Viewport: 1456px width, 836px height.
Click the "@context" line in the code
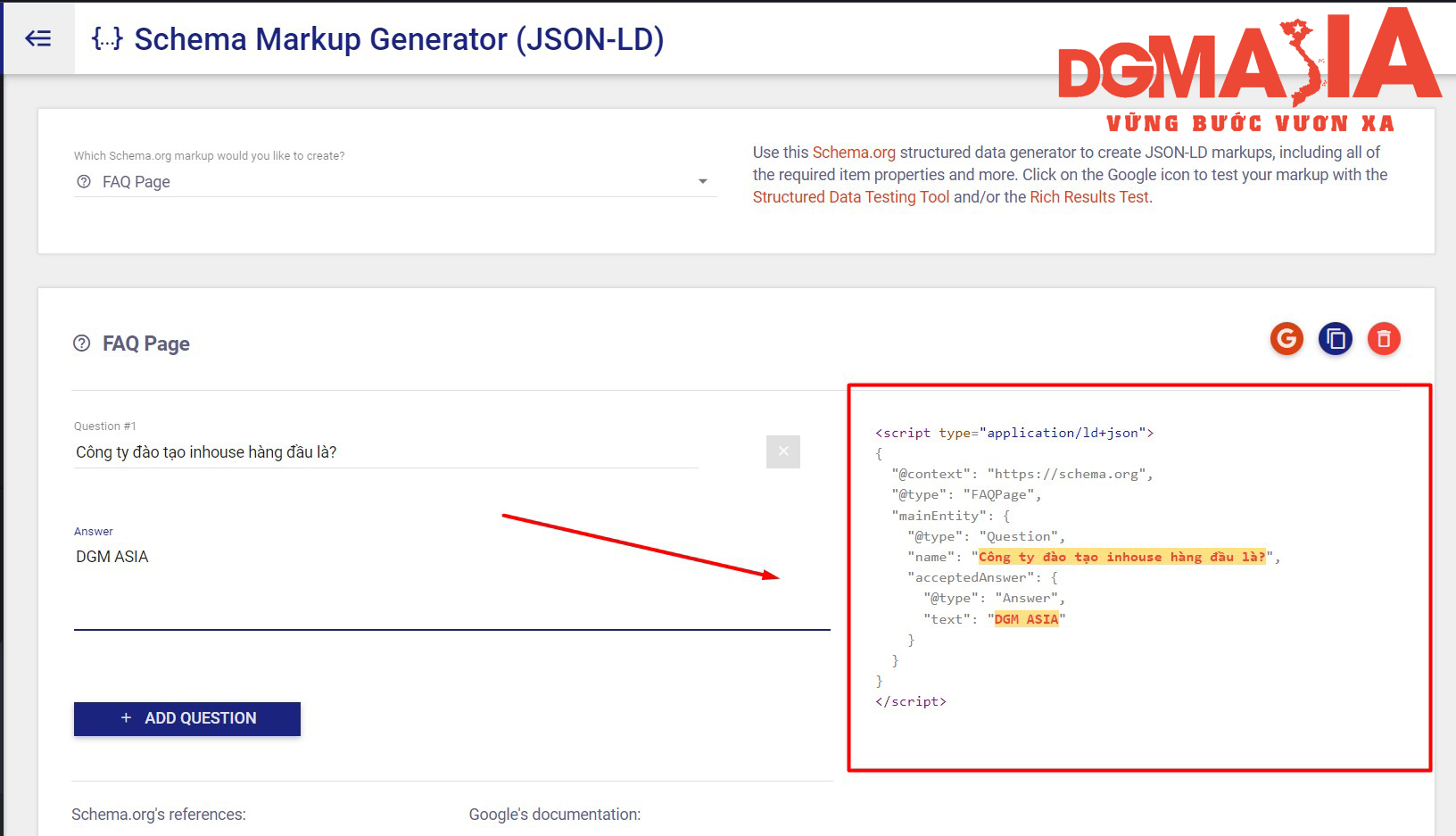click(1022, 474)
